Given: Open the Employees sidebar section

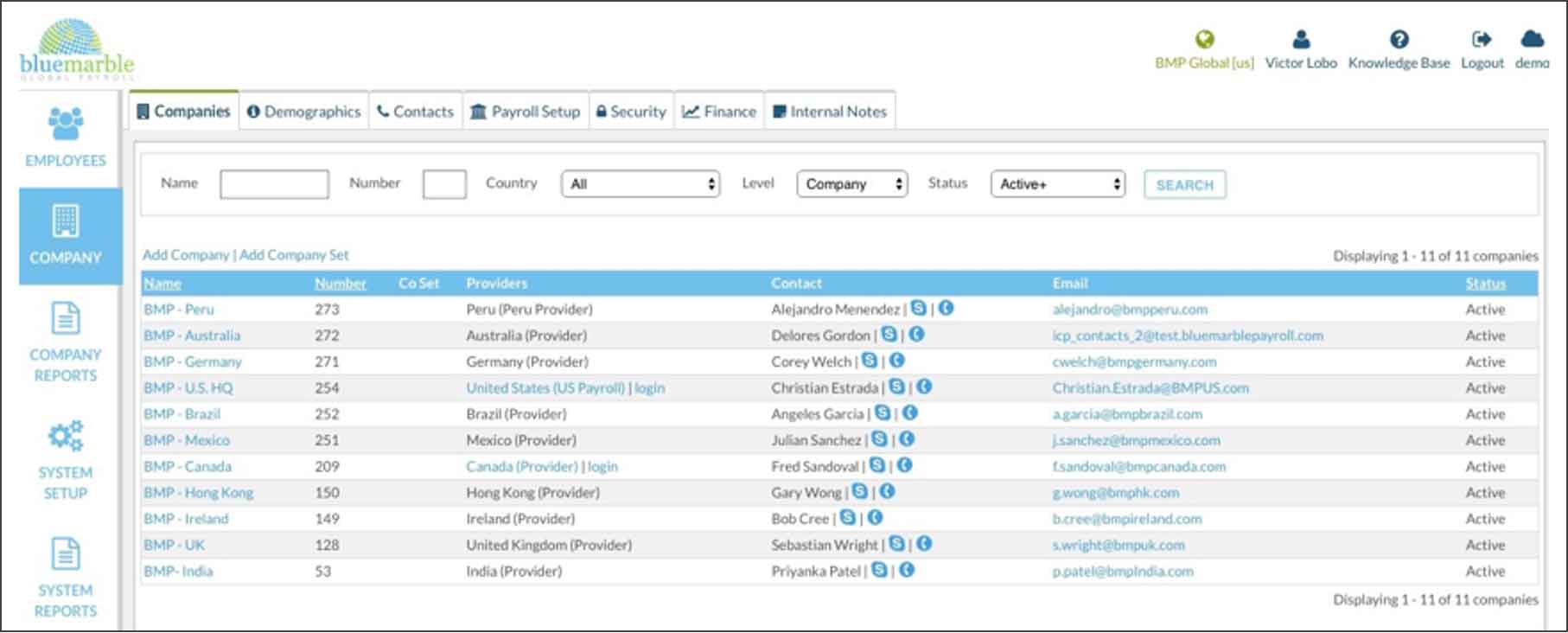Looking at the screenshot, I should coord(66,137).
